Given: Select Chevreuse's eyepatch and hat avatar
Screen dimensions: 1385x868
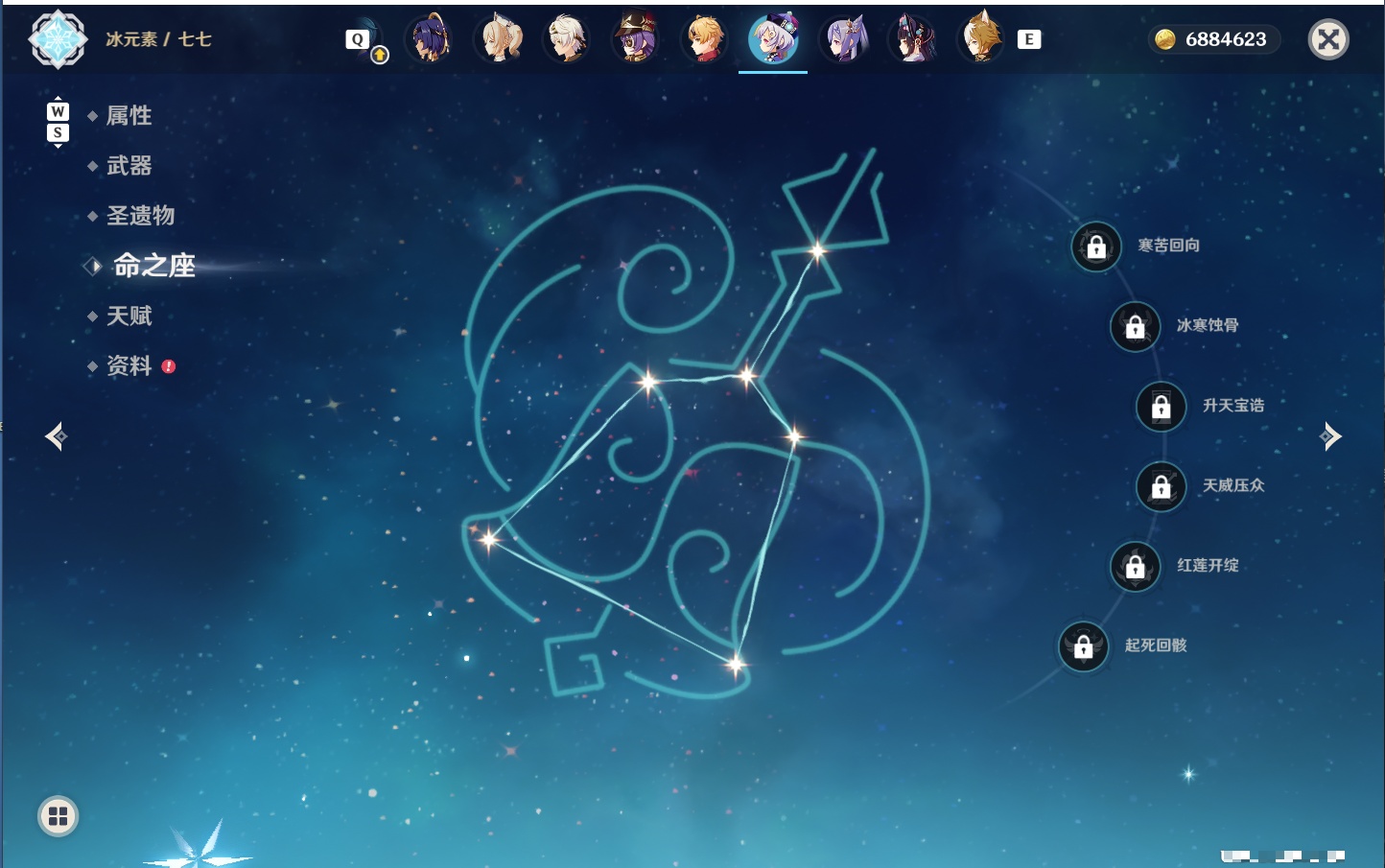Looking at the screenshot, I should tap(636, 39).
